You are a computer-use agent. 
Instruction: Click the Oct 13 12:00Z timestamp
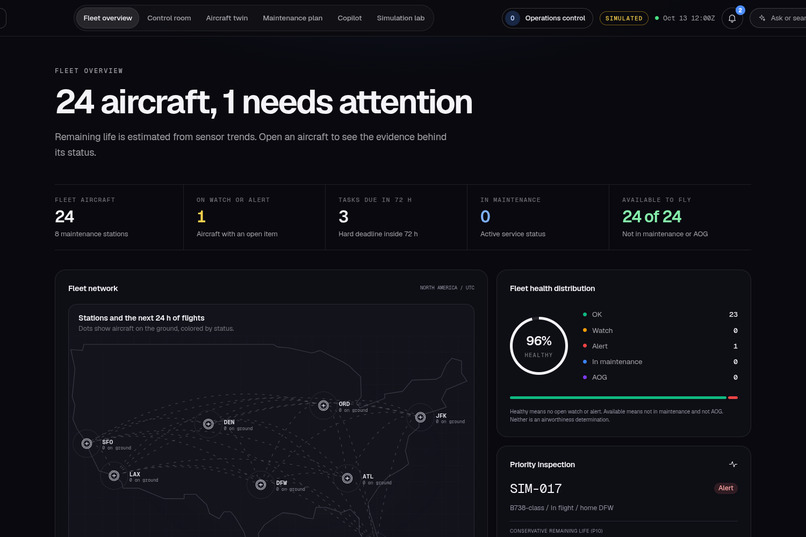coord(689,18)
